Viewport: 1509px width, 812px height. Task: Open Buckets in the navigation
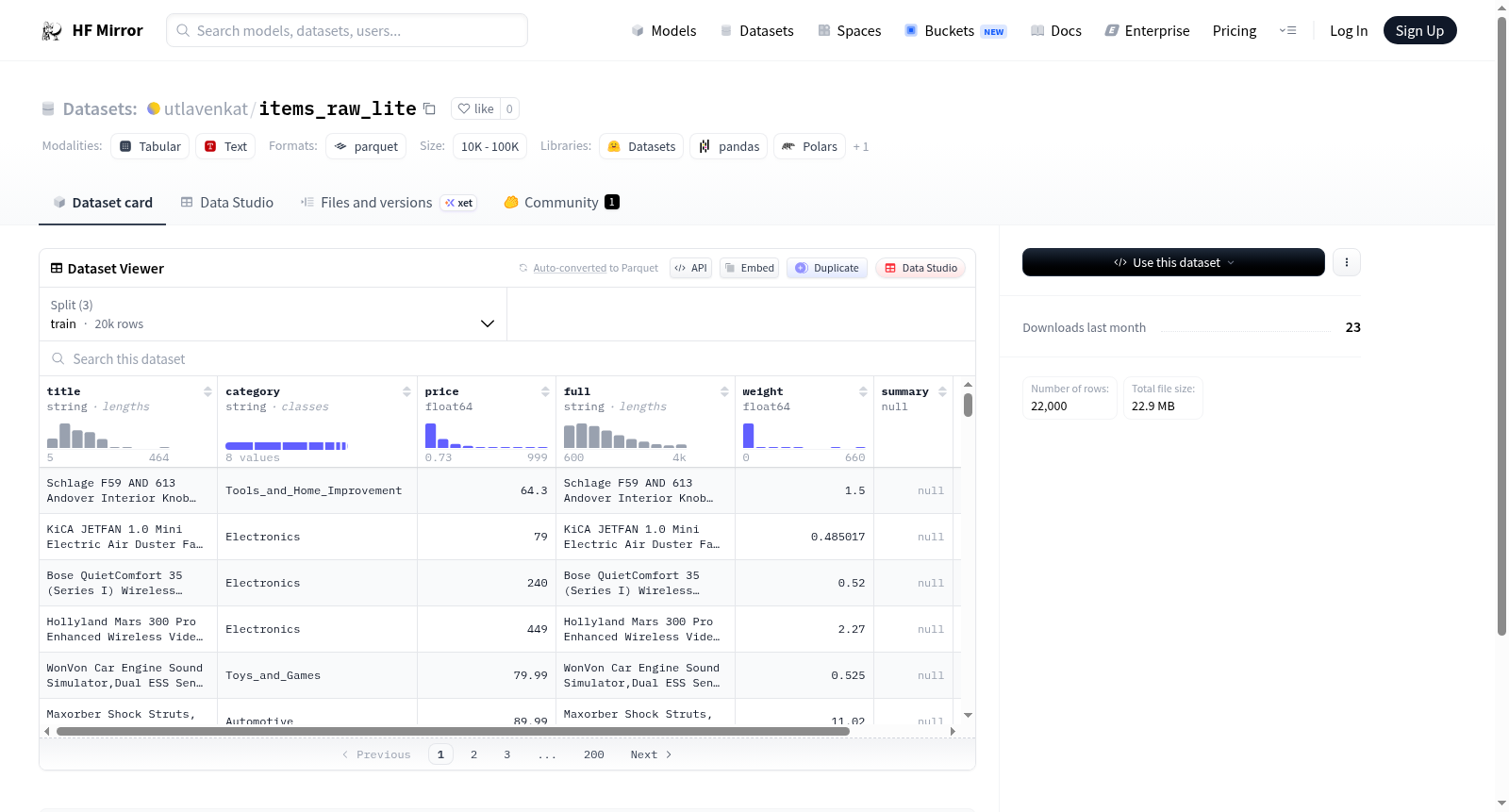click(955, 31)
